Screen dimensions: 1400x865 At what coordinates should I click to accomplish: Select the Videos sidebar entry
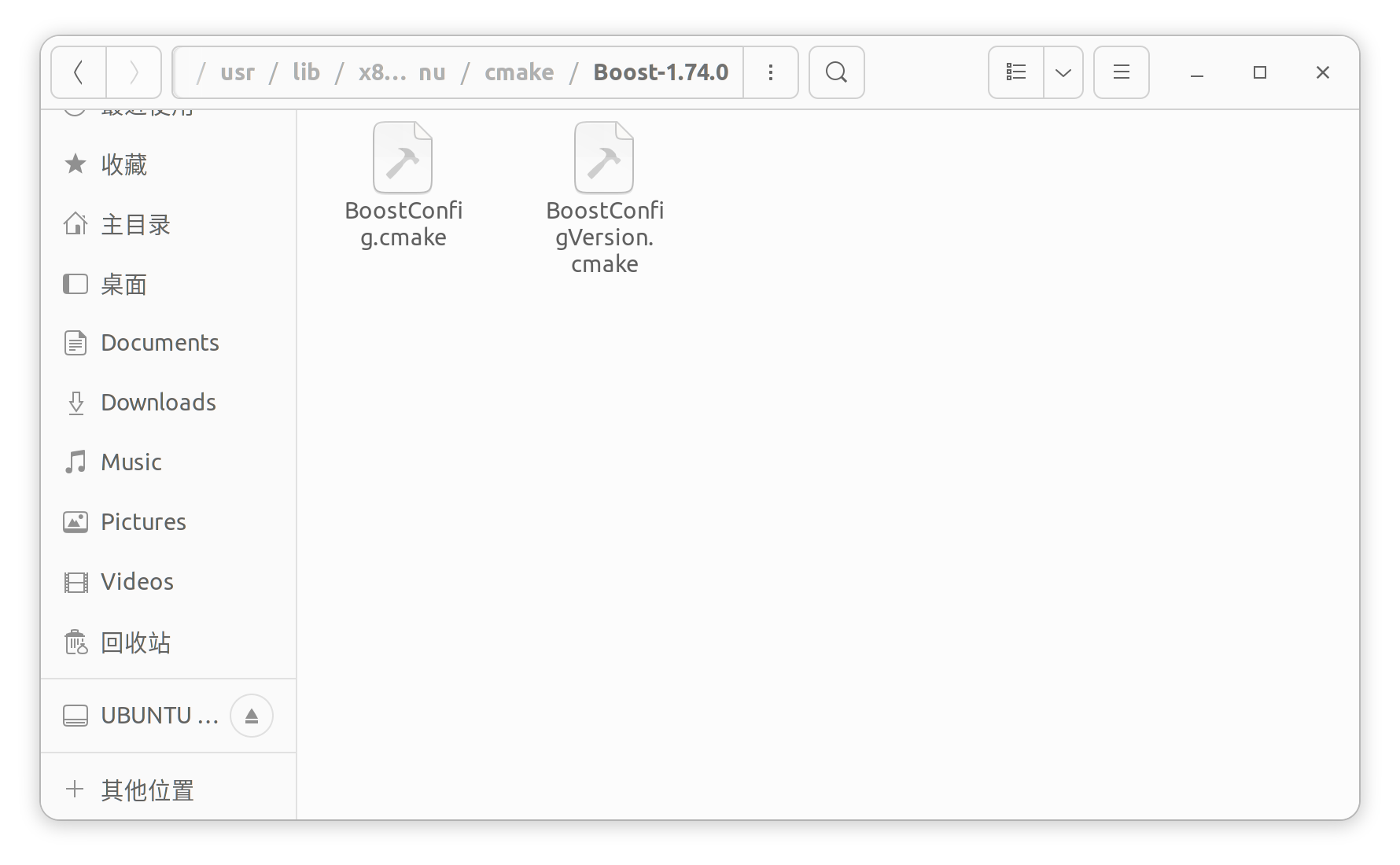pos(136,581)
